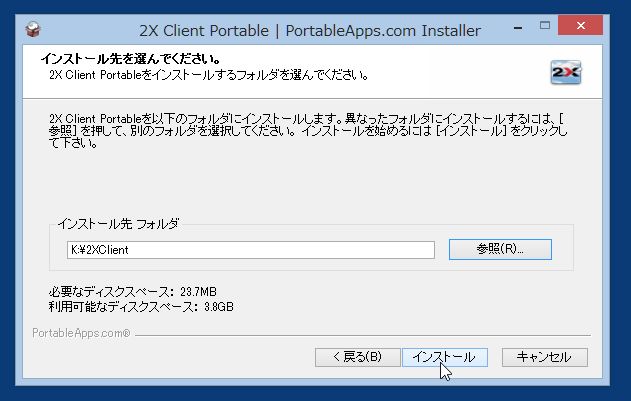Screen dimensions: 631x401
Task: Minimize the installer window
Action: pos(518,27)
